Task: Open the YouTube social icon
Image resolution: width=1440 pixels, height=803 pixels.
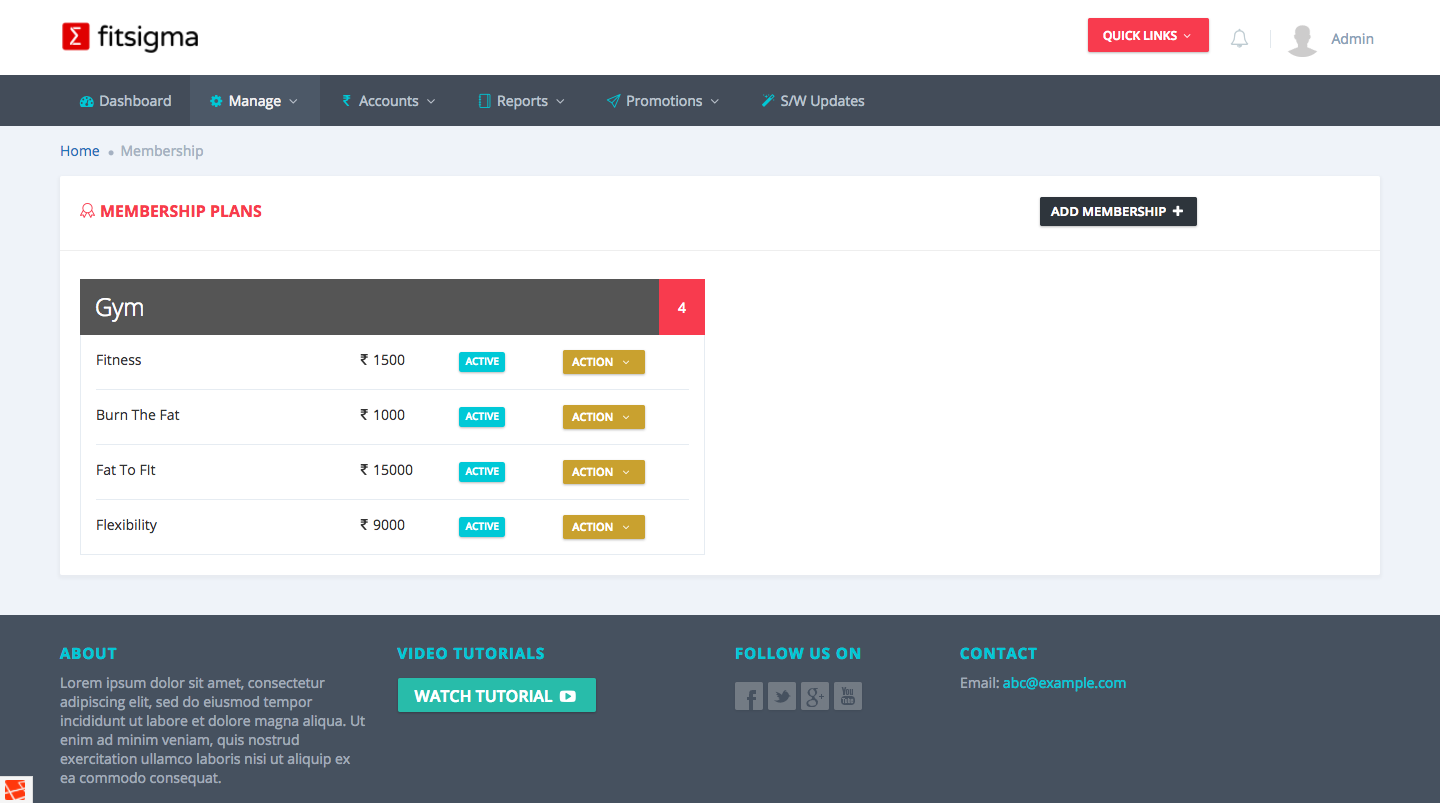Action: (x=848, y=696)
